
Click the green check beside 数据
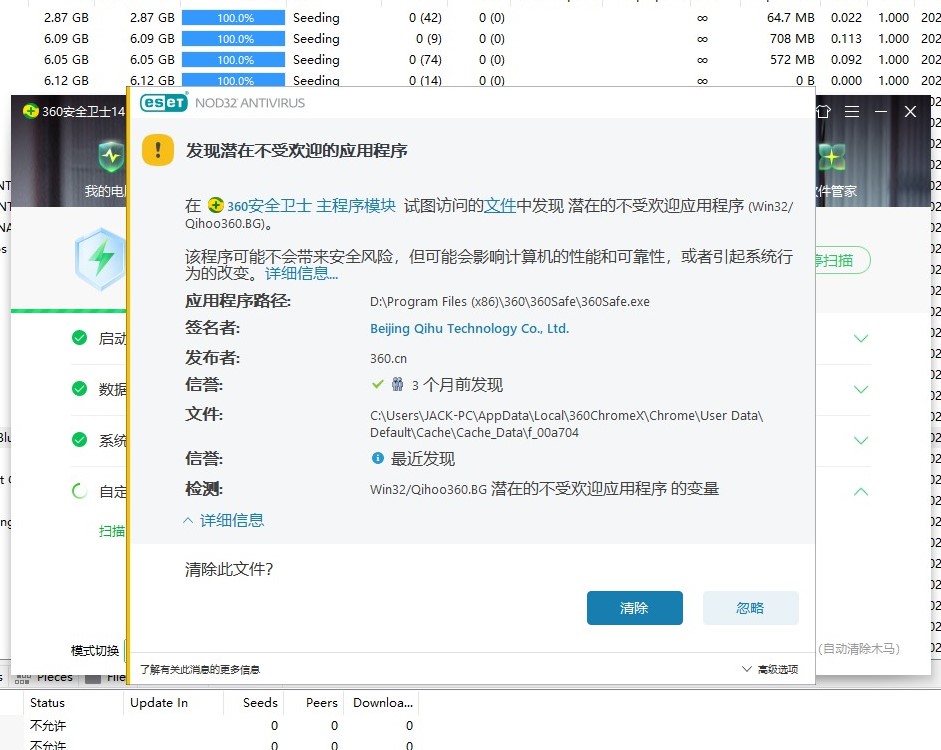pyautogui.click(x=79, y=389)
